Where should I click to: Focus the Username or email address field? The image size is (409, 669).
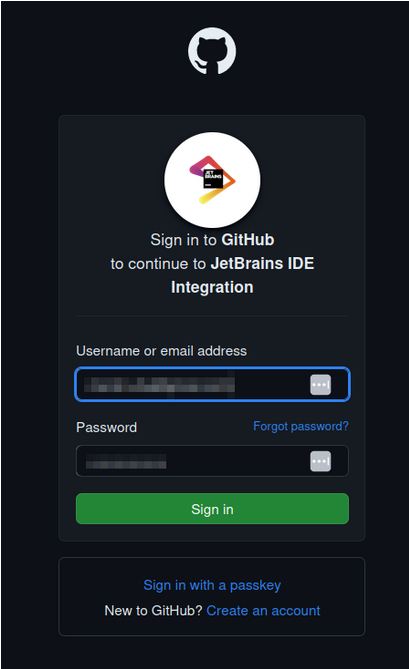(212, 384)
